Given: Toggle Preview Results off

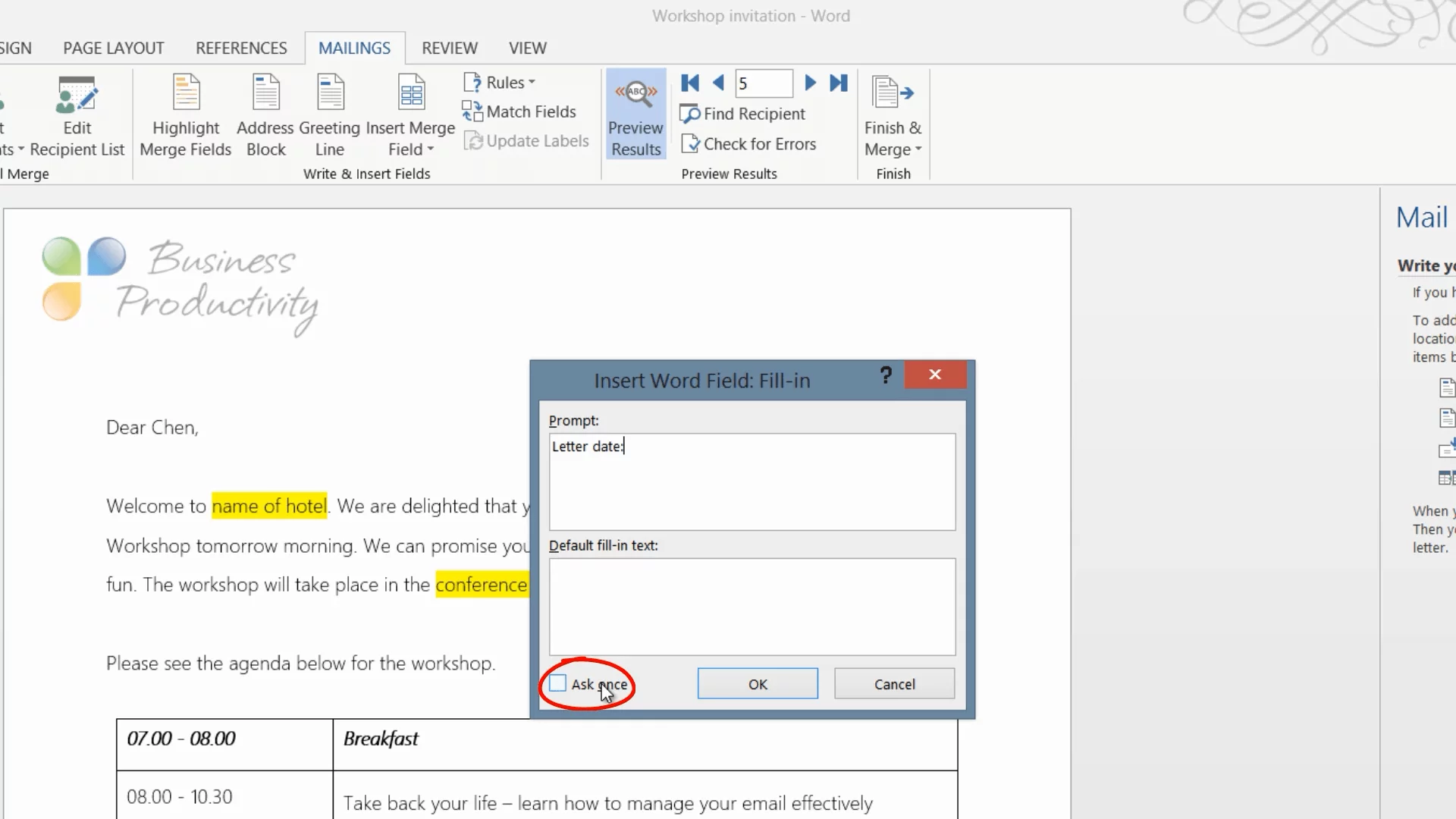Looking at the screenshot, I should pos(635,115).
